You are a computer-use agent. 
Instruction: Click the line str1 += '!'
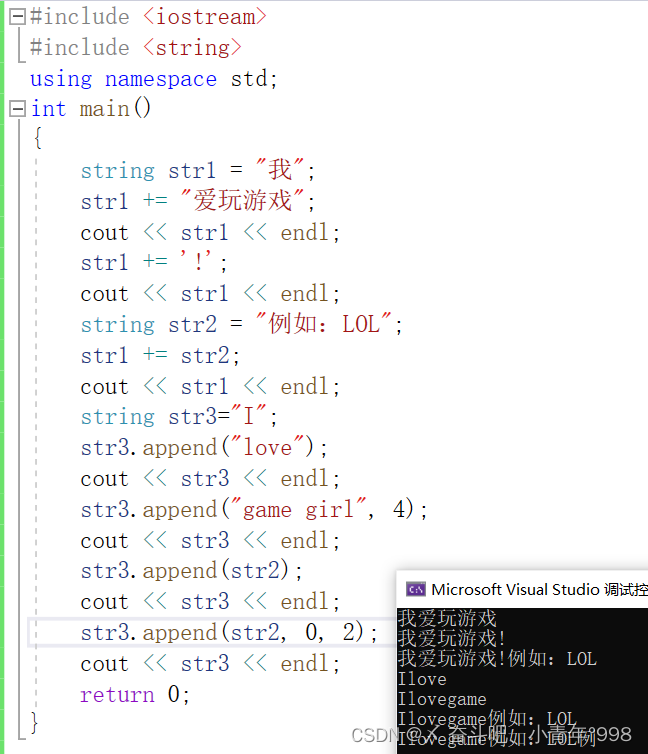pos(154,263)
